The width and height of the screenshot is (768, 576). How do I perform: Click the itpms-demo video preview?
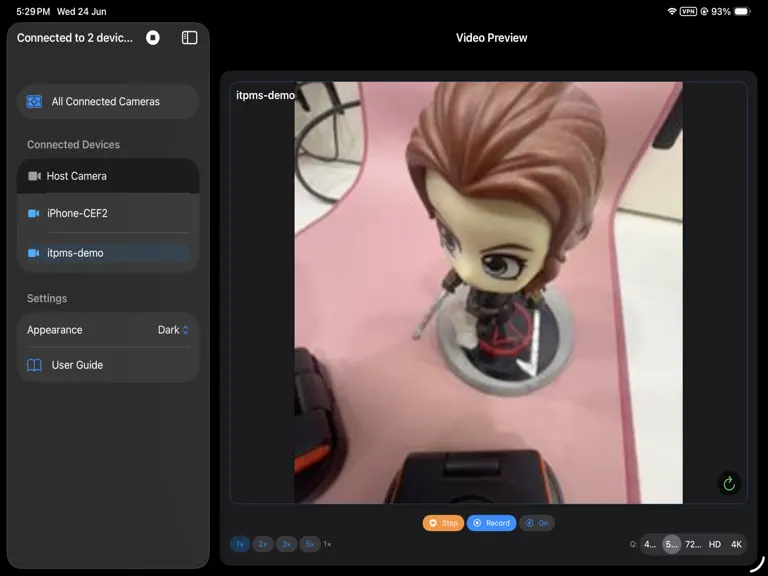(x=488, y=292)
